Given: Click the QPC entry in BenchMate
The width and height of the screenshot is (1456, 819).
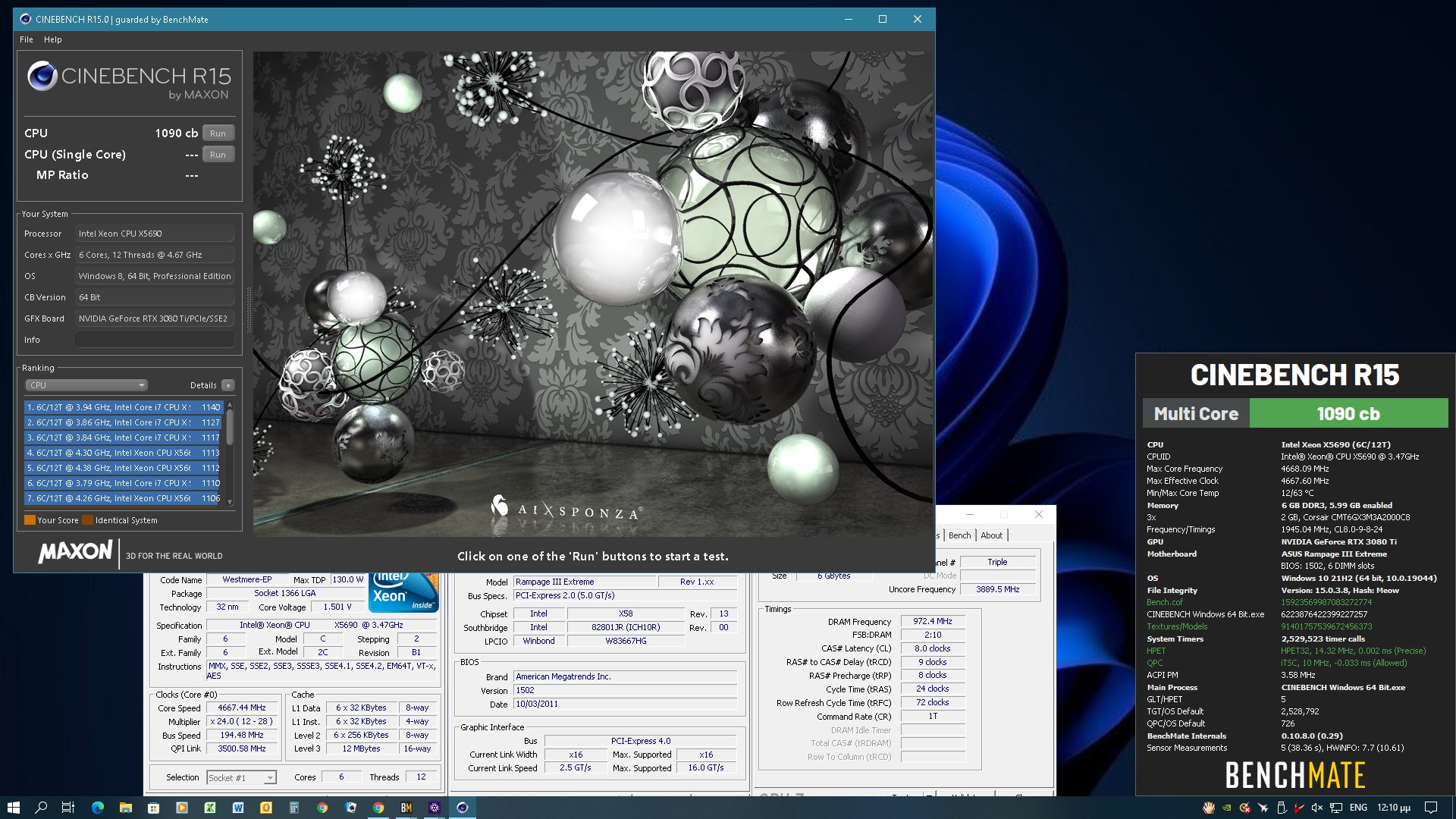Looking at the screenshot, I should tap(1154, 663).
